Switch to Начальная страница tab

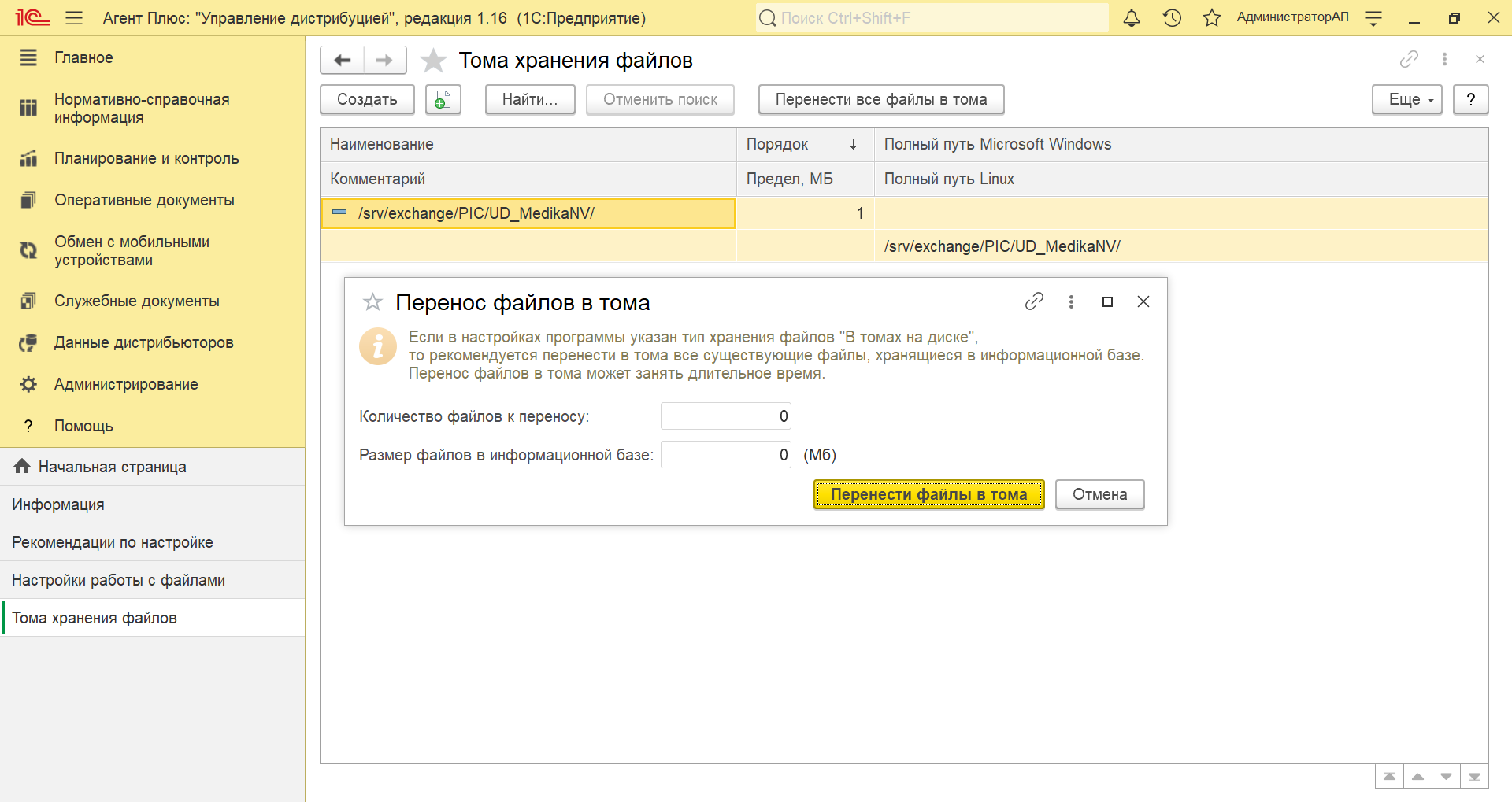pos(152,467)
